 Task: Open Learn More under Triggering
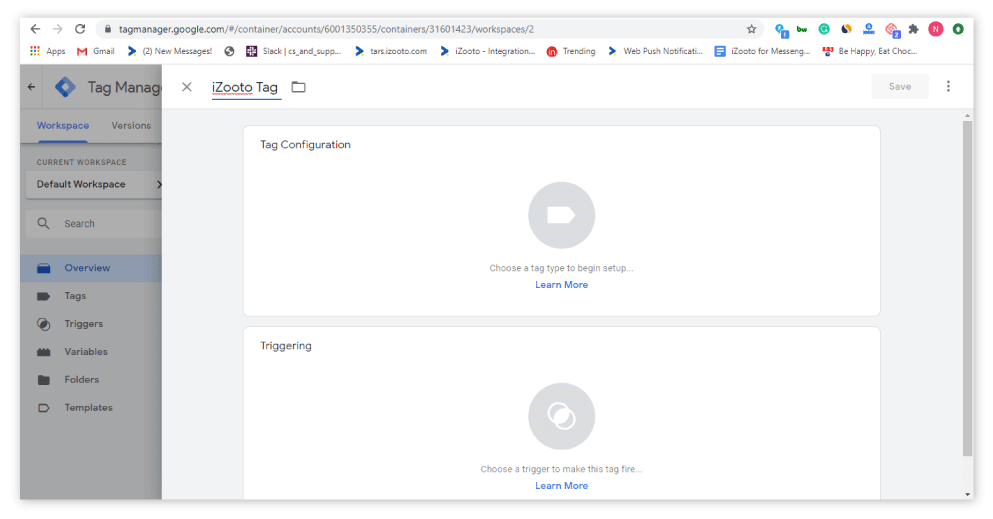(x=561, y=485)
